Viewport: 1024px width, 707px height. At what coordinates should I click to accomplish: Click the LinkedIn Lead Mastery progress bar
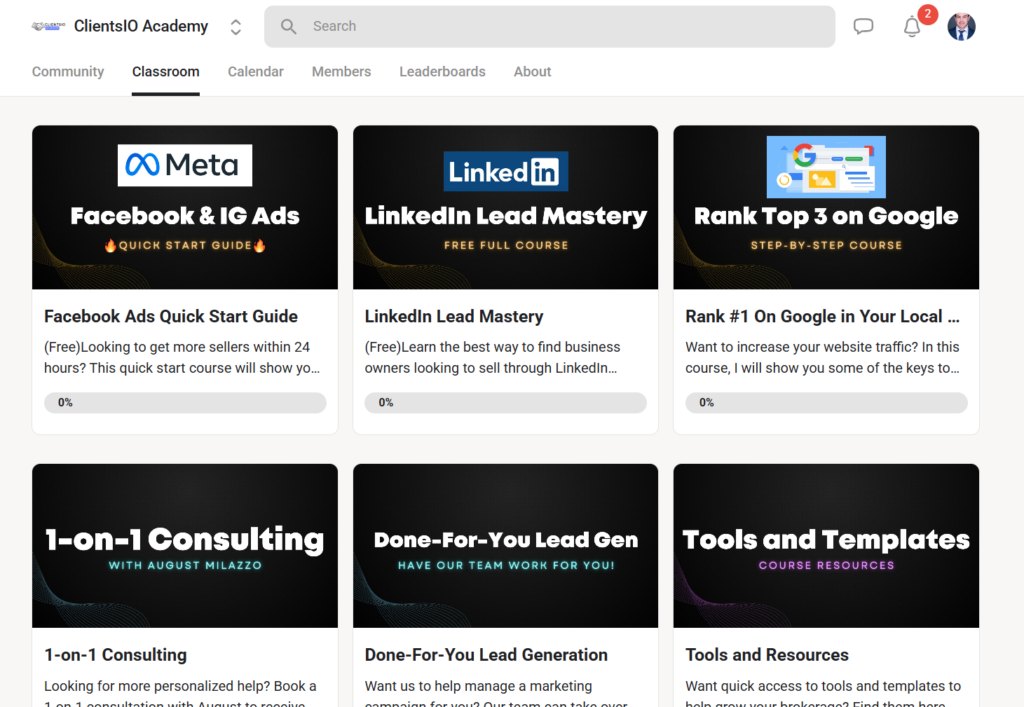505,403
